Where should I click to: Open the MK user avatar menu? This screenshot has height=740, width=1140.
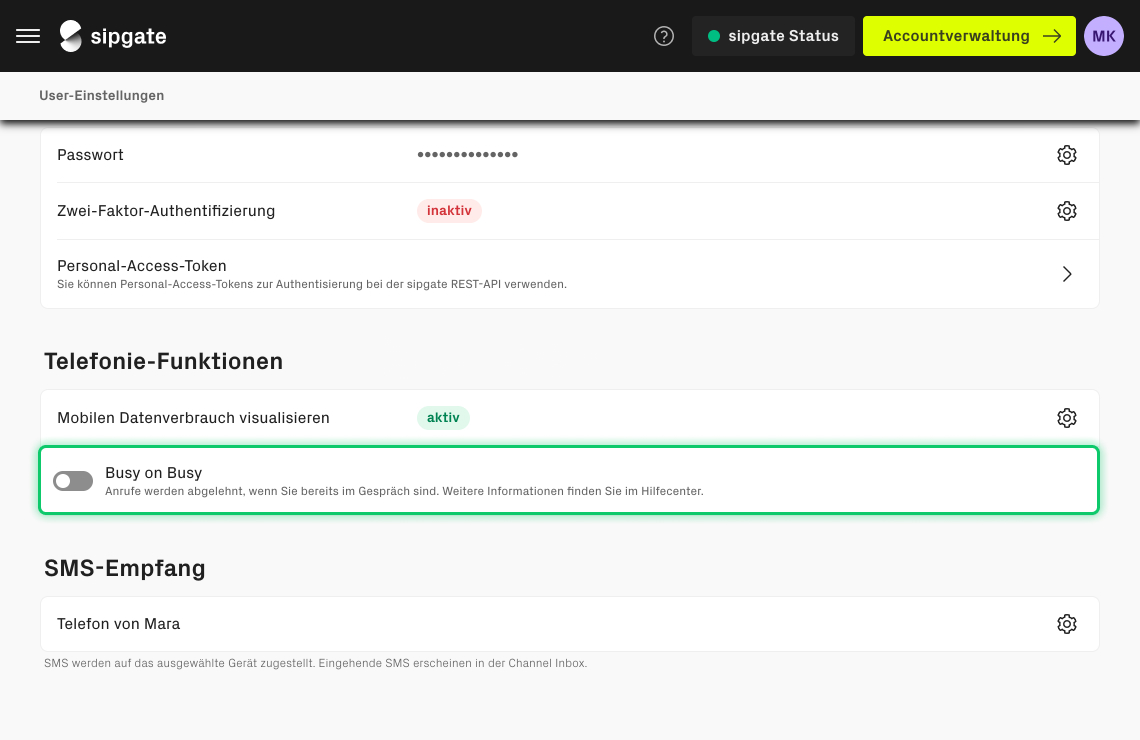pyautogui.click(x=1104, y=36)
